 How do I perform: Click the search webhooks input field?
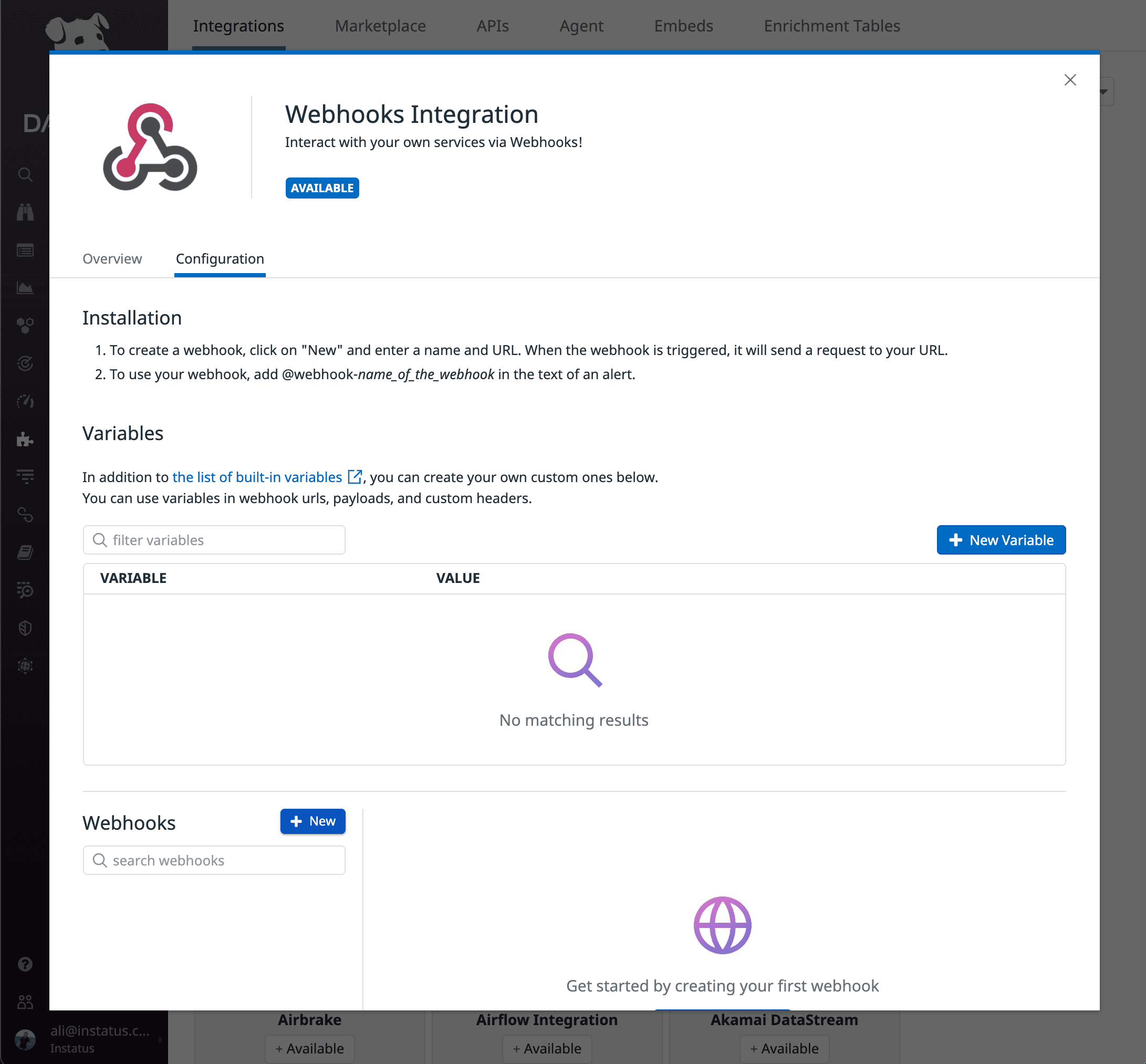coord(213,859)
